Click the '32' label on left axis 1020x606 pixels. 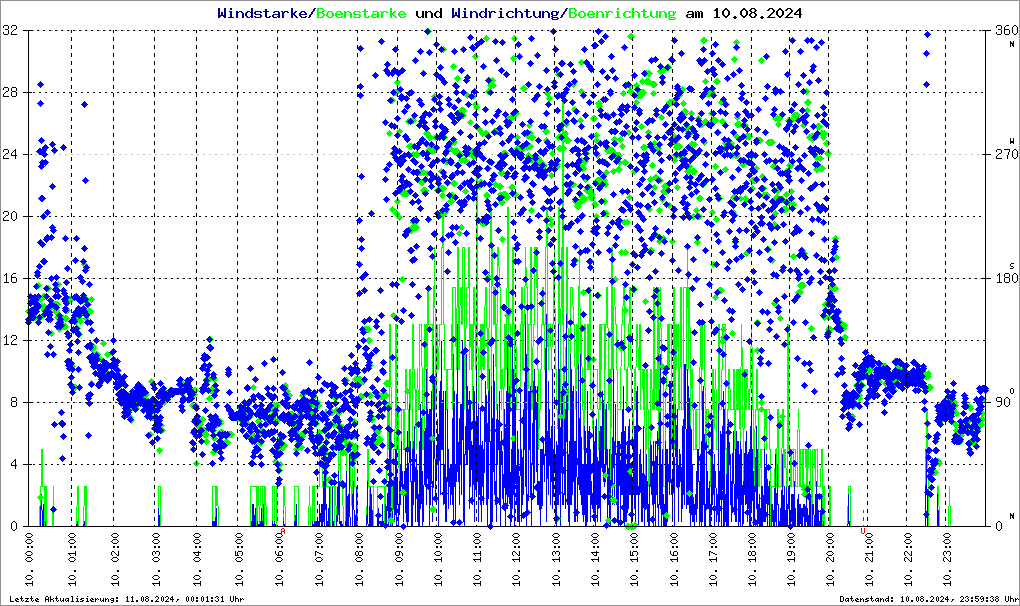[x=11, y=31]
